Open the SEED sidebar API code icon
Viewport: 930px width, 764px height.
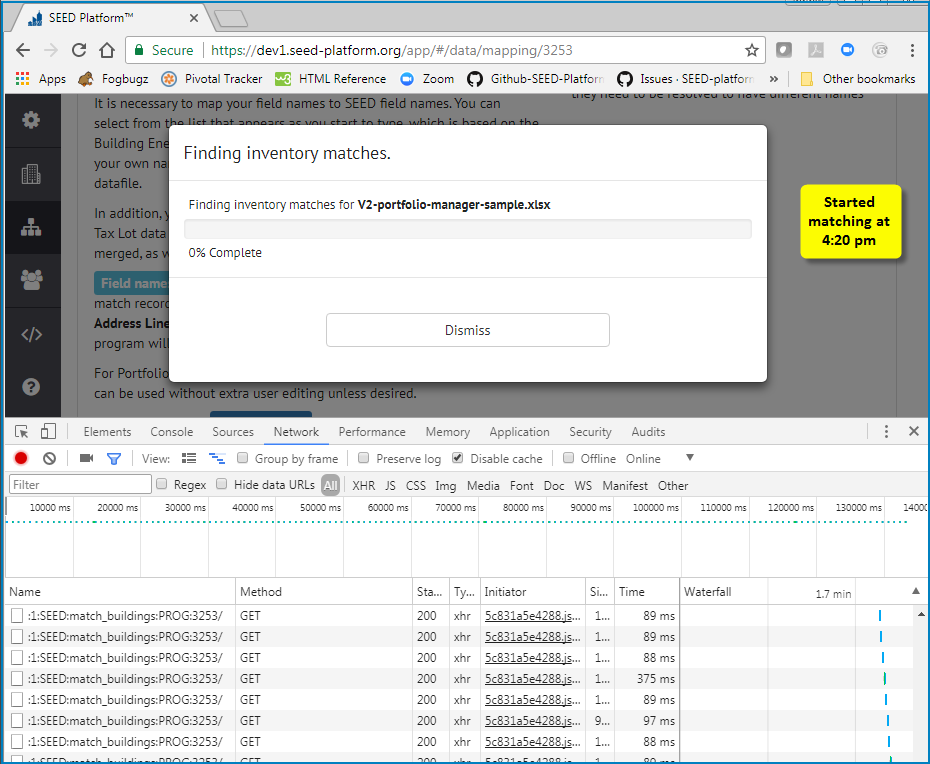pyautogui.click(x=31, y=335)
